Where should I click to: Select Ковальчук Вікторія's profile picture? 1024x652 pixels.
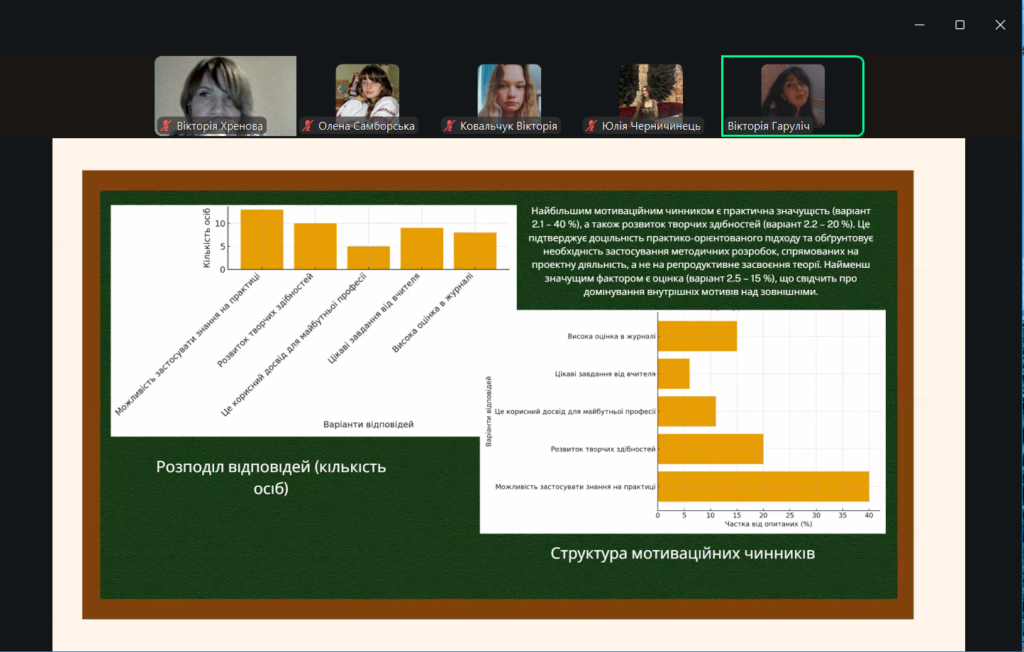coord(509,90)
